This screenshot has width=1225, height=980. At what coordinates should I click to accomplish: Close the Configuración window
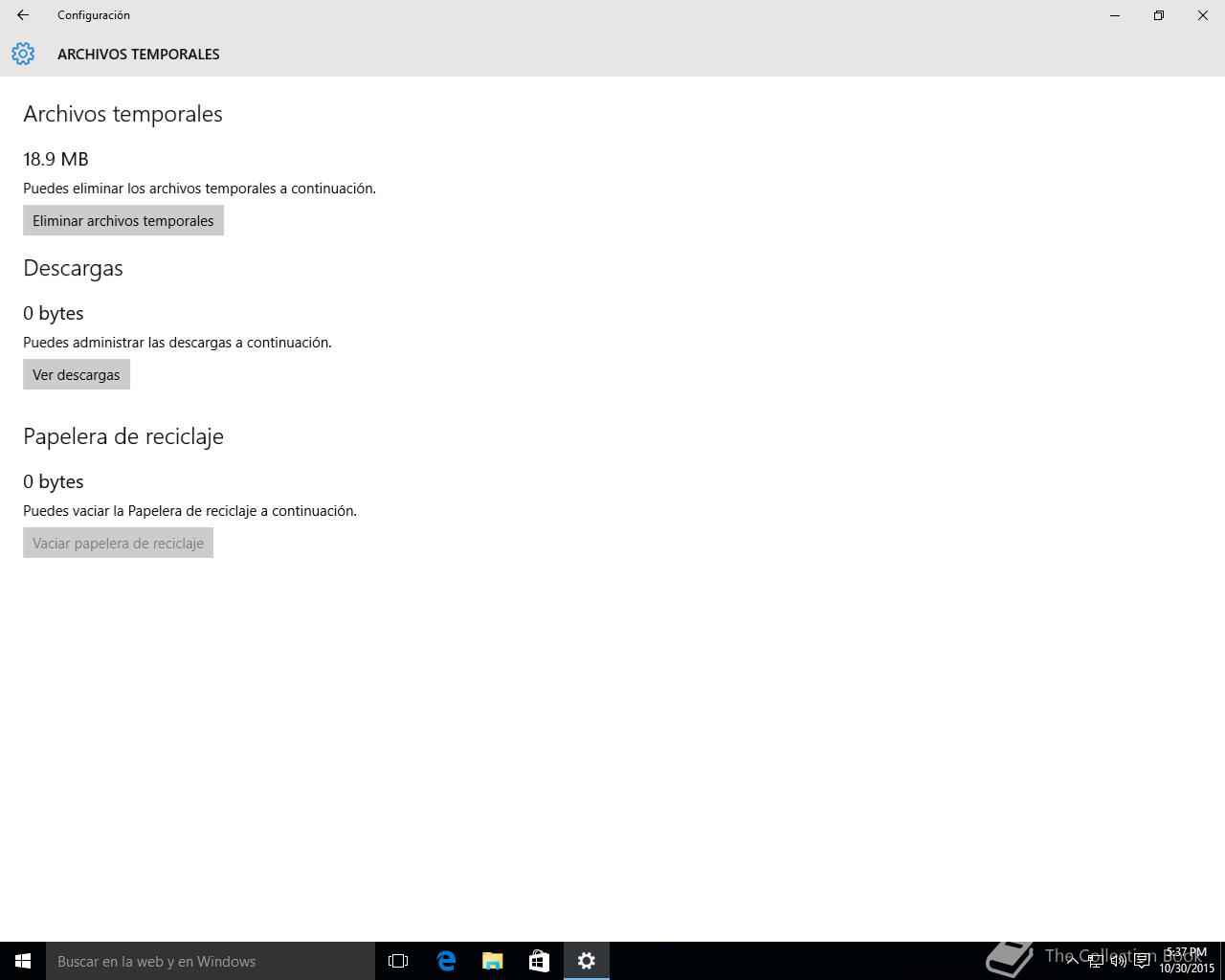coord(1203,15)
